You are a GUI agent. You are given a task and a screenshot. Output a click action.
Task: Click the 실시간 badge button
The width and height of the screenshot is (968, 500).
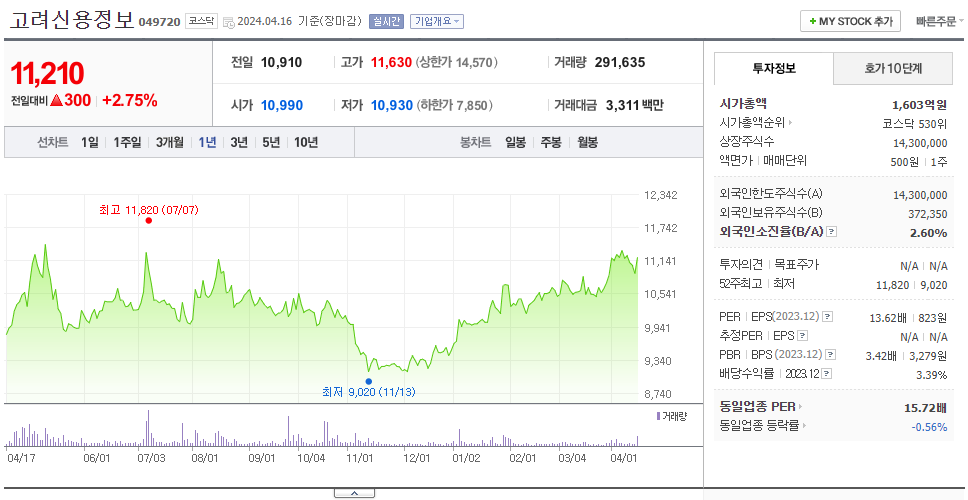[386, 22]
